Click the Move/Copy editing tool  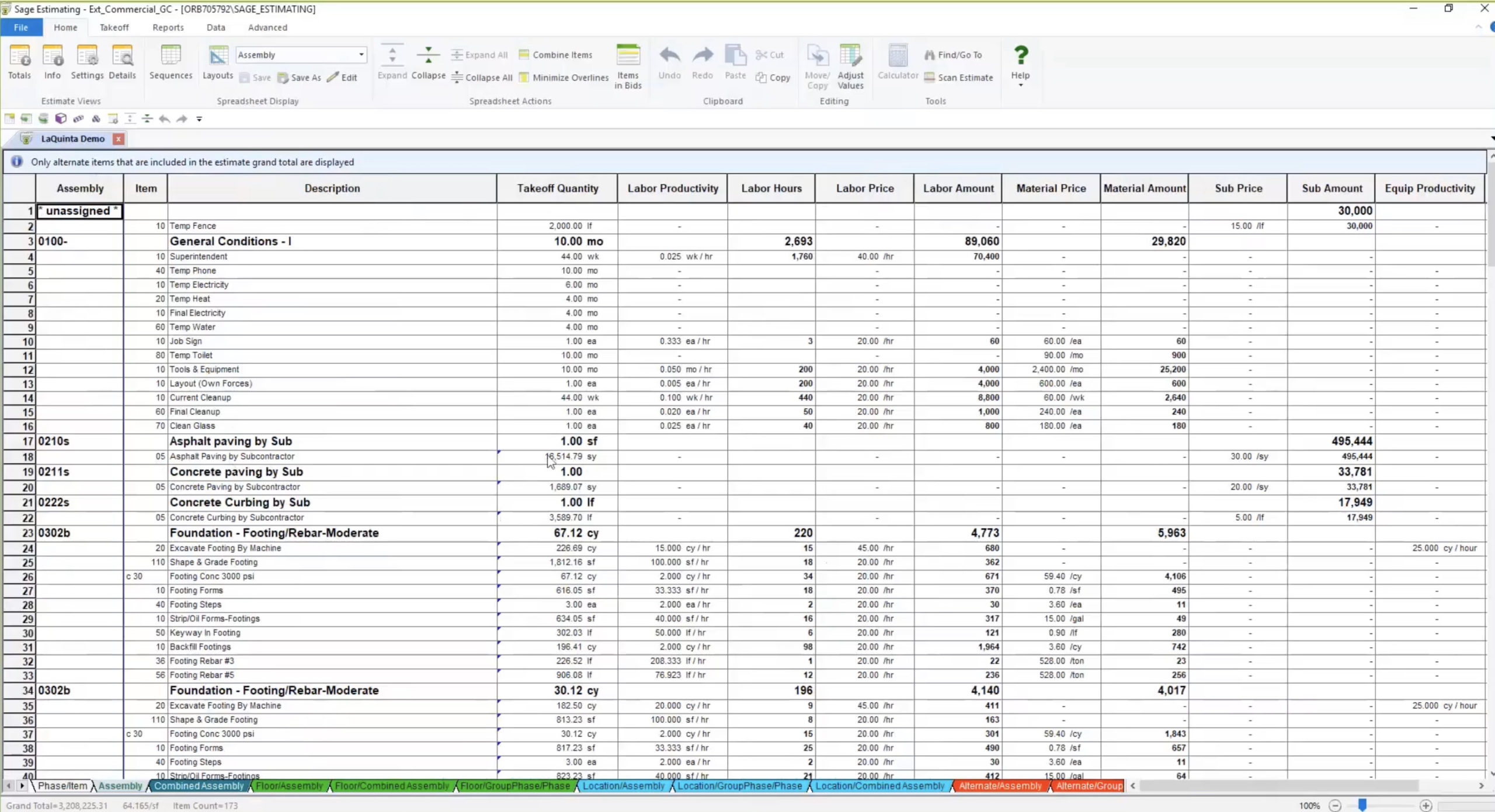click(817, 65)
